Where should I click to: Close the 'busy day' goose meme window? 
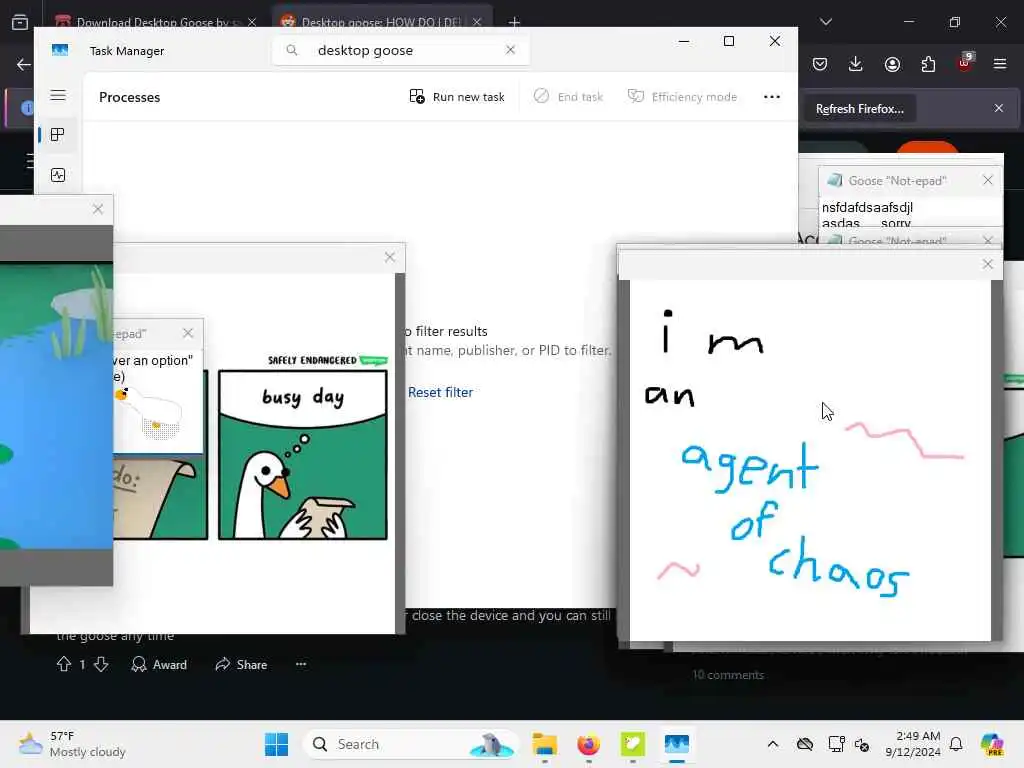pos(390,257)
